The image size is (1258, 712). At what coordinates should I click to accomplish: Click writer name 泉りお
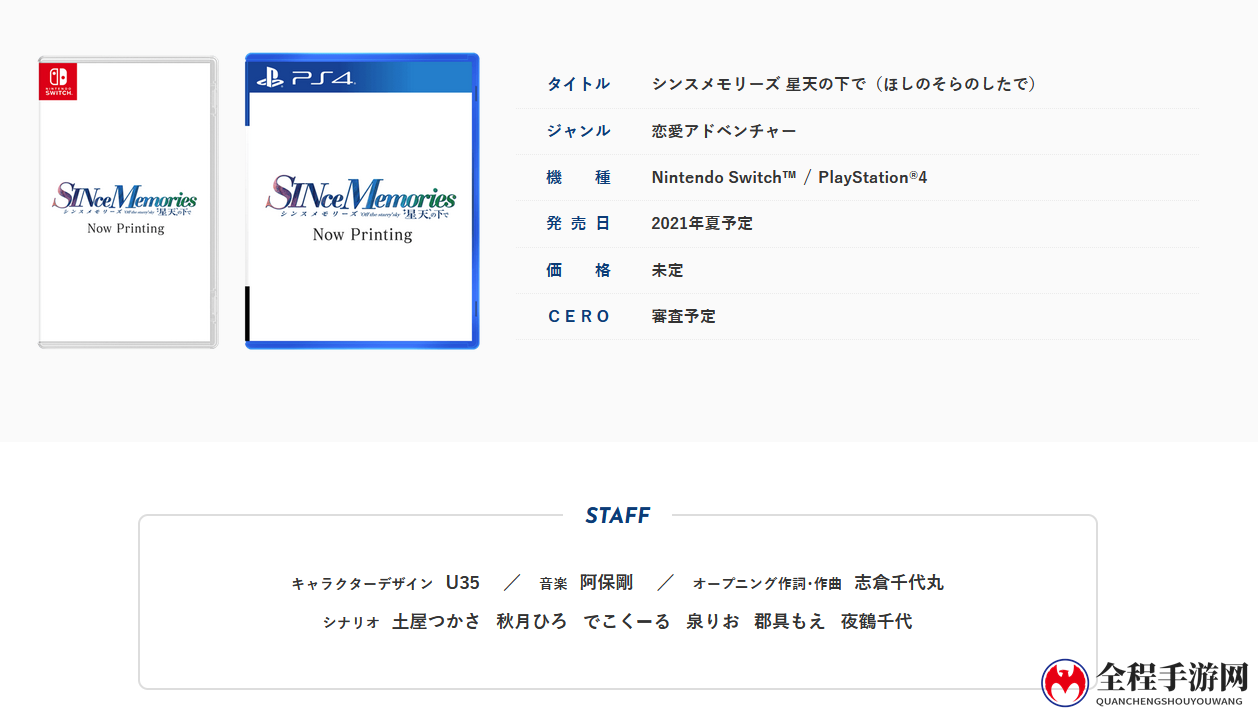point(712,621)
